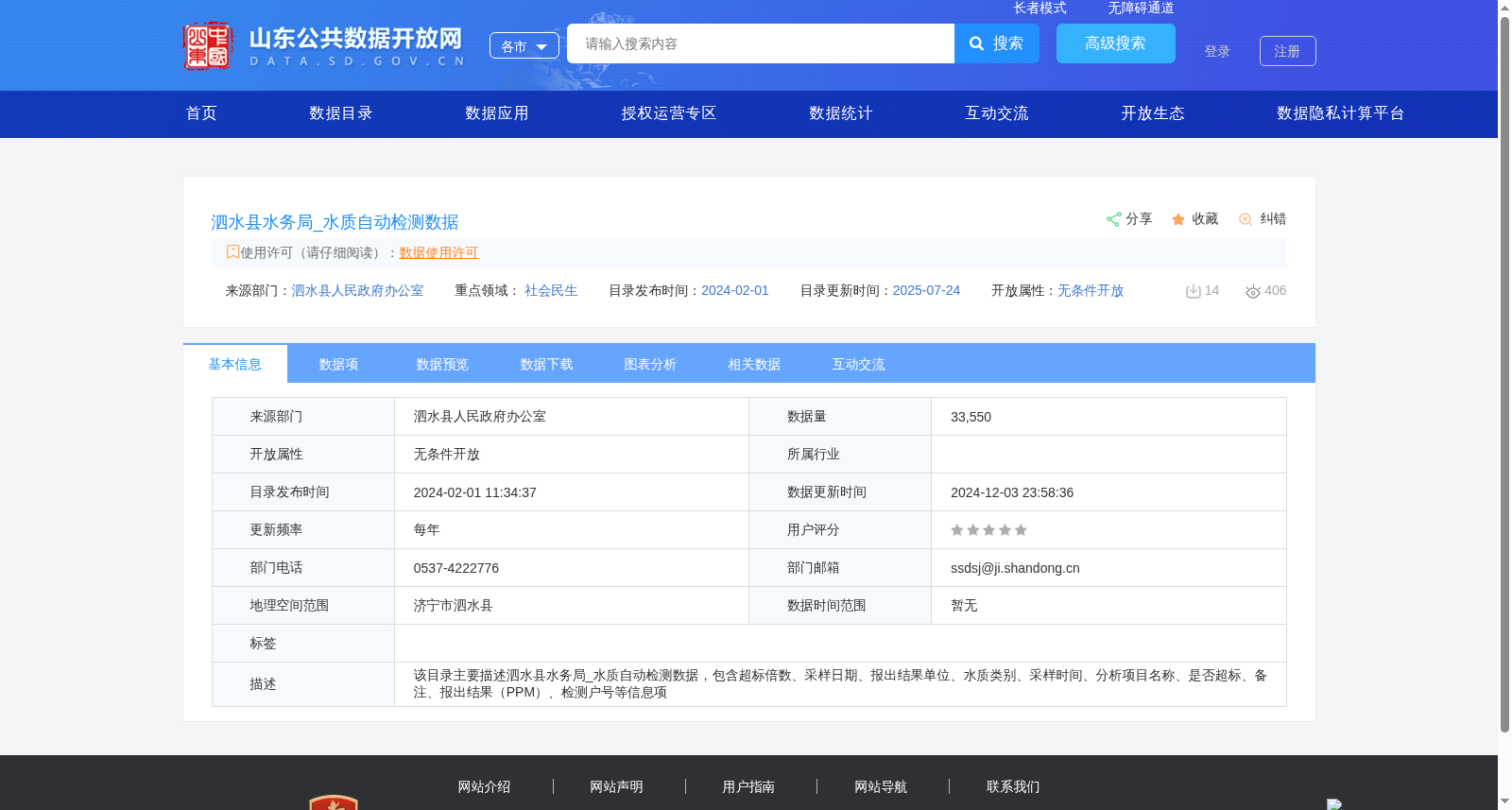Switch to the 数据预览 tab
Viewport: 1512px width, 810px height.
point(443,364)
